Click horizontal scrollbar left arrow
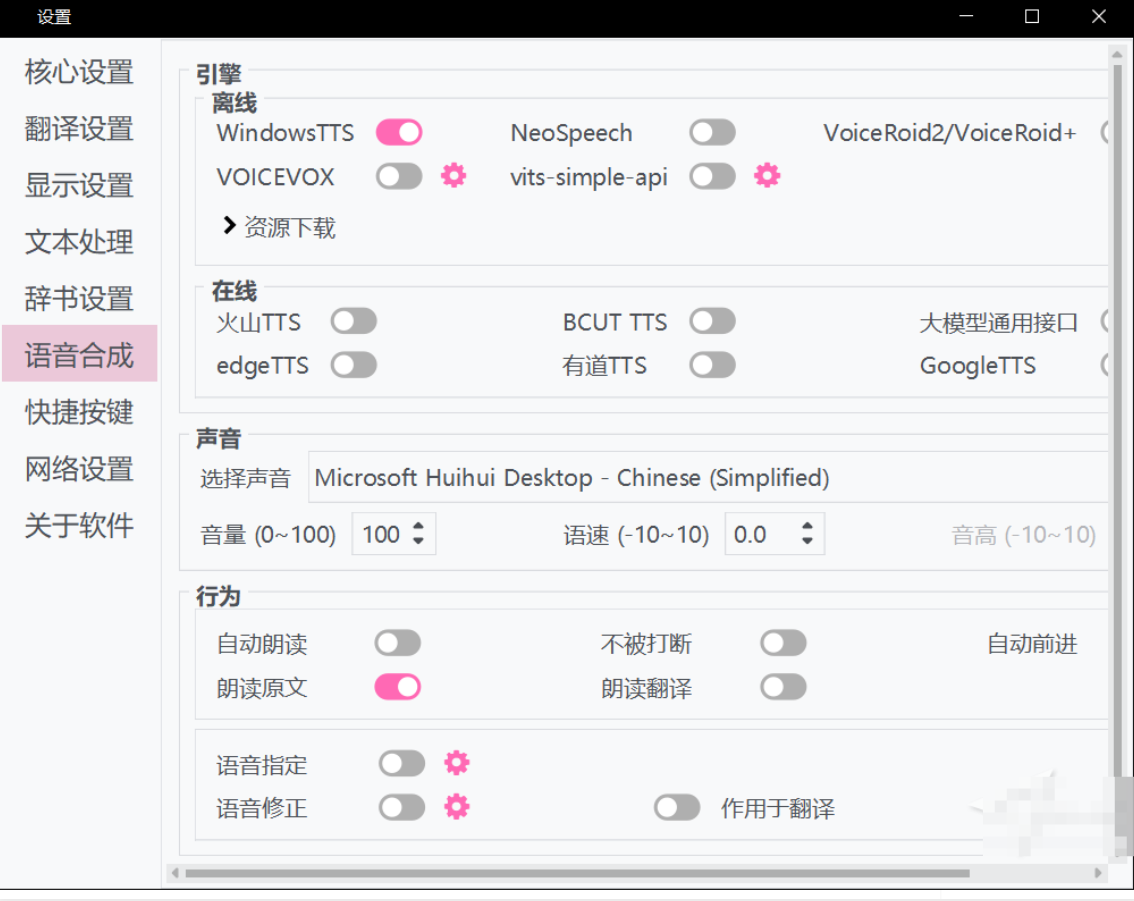The width and height of the screenshot is (1134, 901). pyautogui.click(x=174, y=873)
